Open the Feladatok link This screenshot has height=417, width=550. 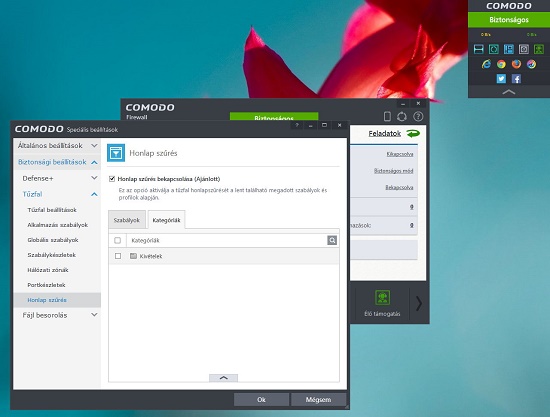384,133
